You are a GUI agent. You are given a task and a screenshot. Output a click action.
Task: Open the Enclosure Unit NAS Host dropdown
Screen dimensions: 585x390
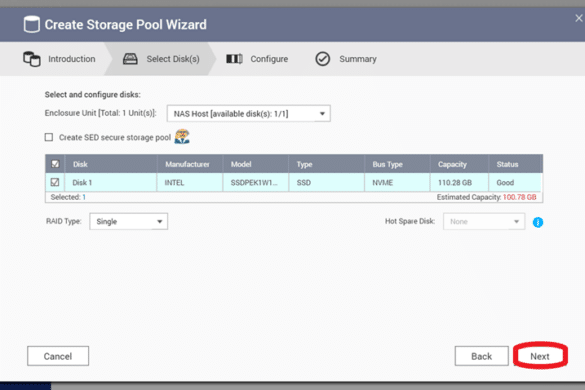click(x=248, y=113)
